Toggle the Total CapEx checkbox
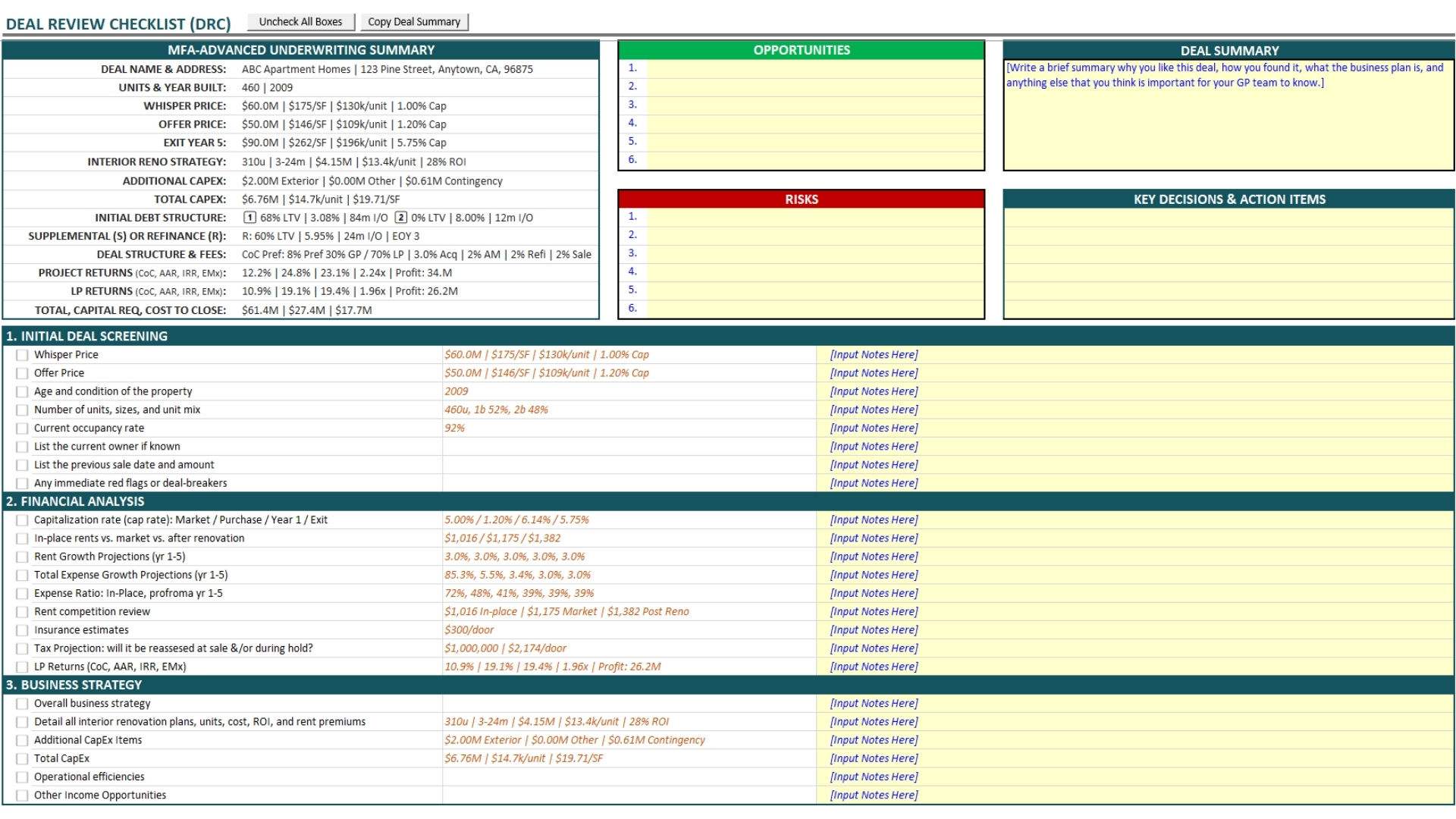Viewport: 1456px width, 819px height. [x=22, y=759]
